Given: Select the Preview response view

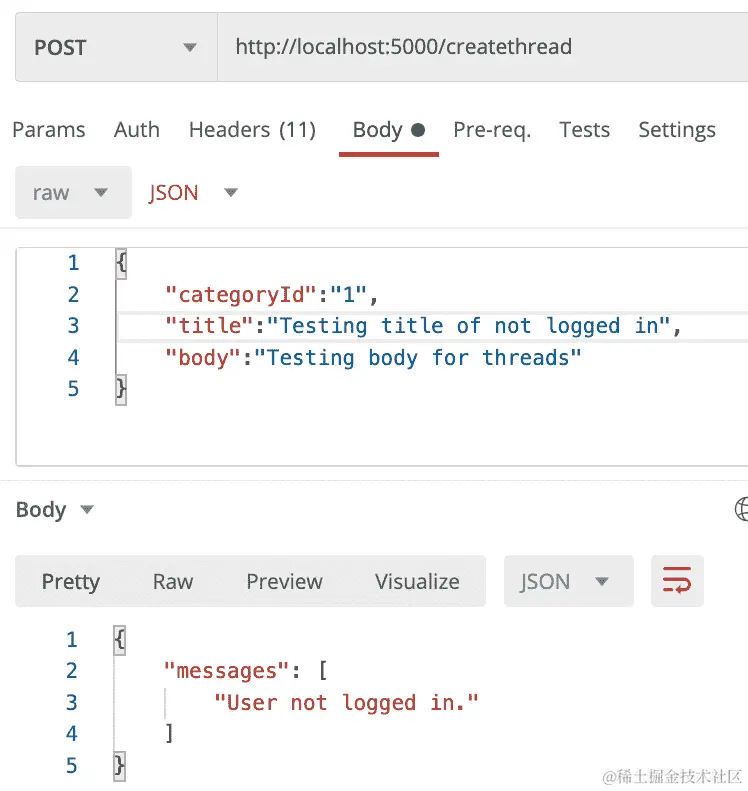Looking at the screenshot, I should (284, 581).
